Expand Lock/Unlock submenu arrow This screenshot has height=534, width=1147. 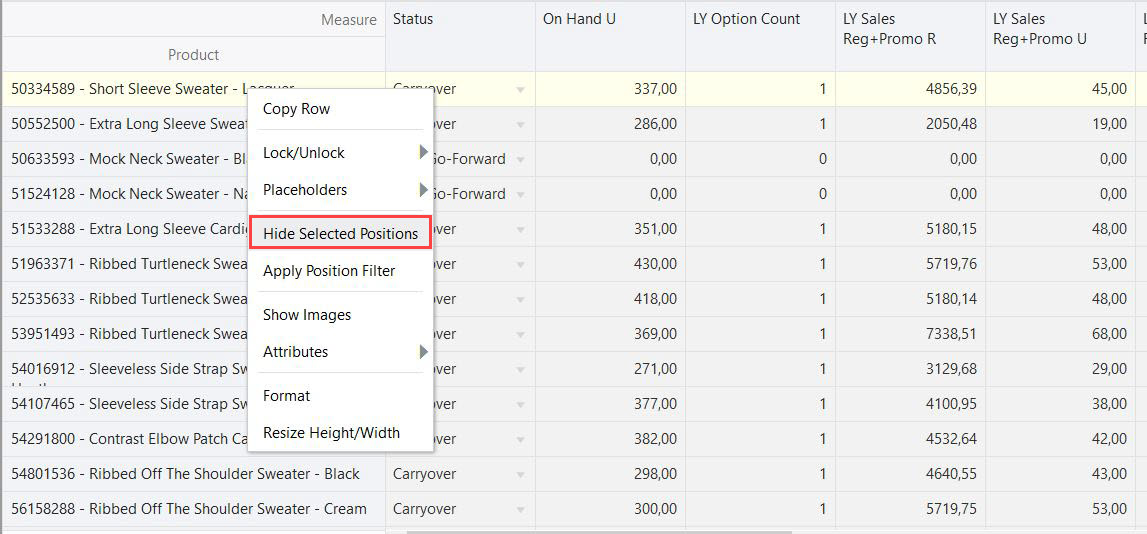(423, 152)
